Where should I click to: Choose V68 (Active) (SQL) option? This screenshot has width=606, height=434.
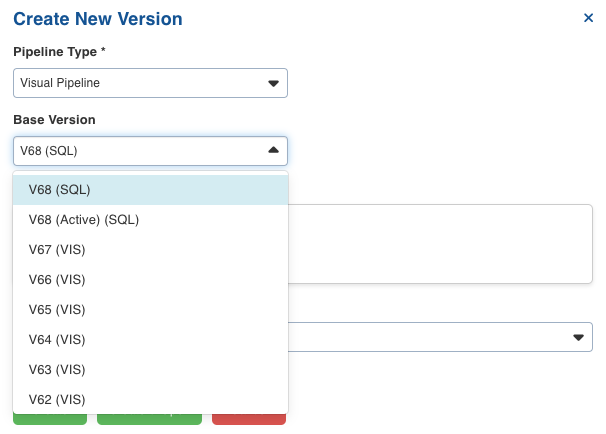pyautogui.click(x=150, y=220)
